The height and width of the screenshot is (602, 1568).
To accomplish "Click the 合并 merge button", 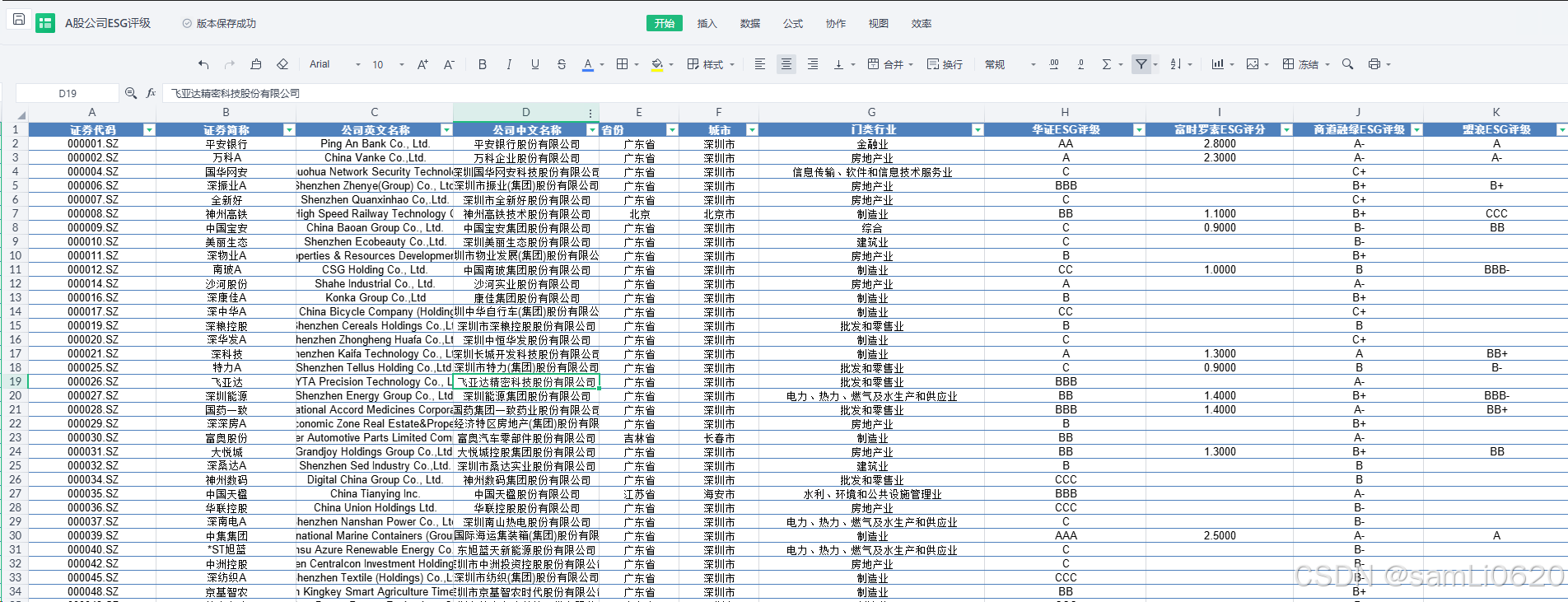I will pos(886,64).
